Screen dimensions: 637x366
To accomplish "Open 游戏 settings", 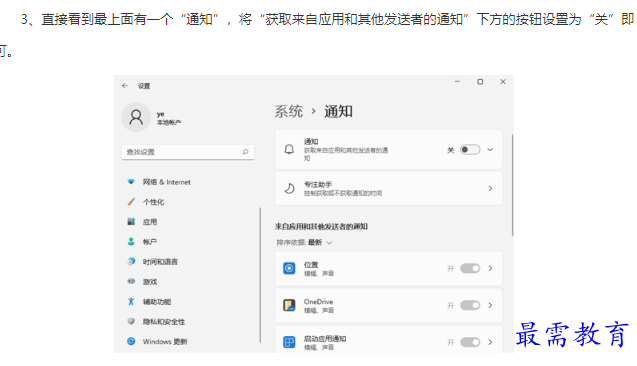I will [150, 282].
